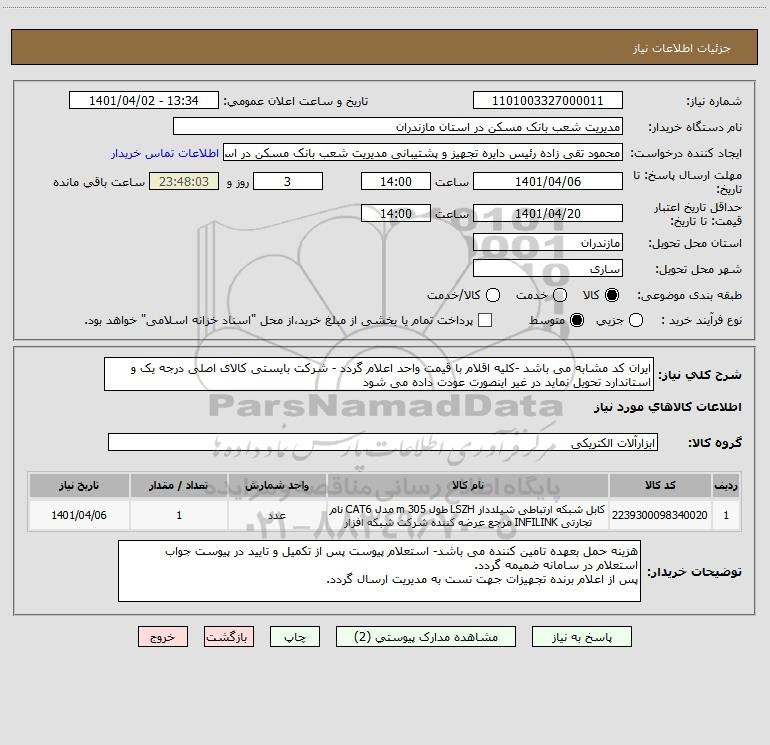Click the توضیحات خریدار notes text box

(380, 571)
